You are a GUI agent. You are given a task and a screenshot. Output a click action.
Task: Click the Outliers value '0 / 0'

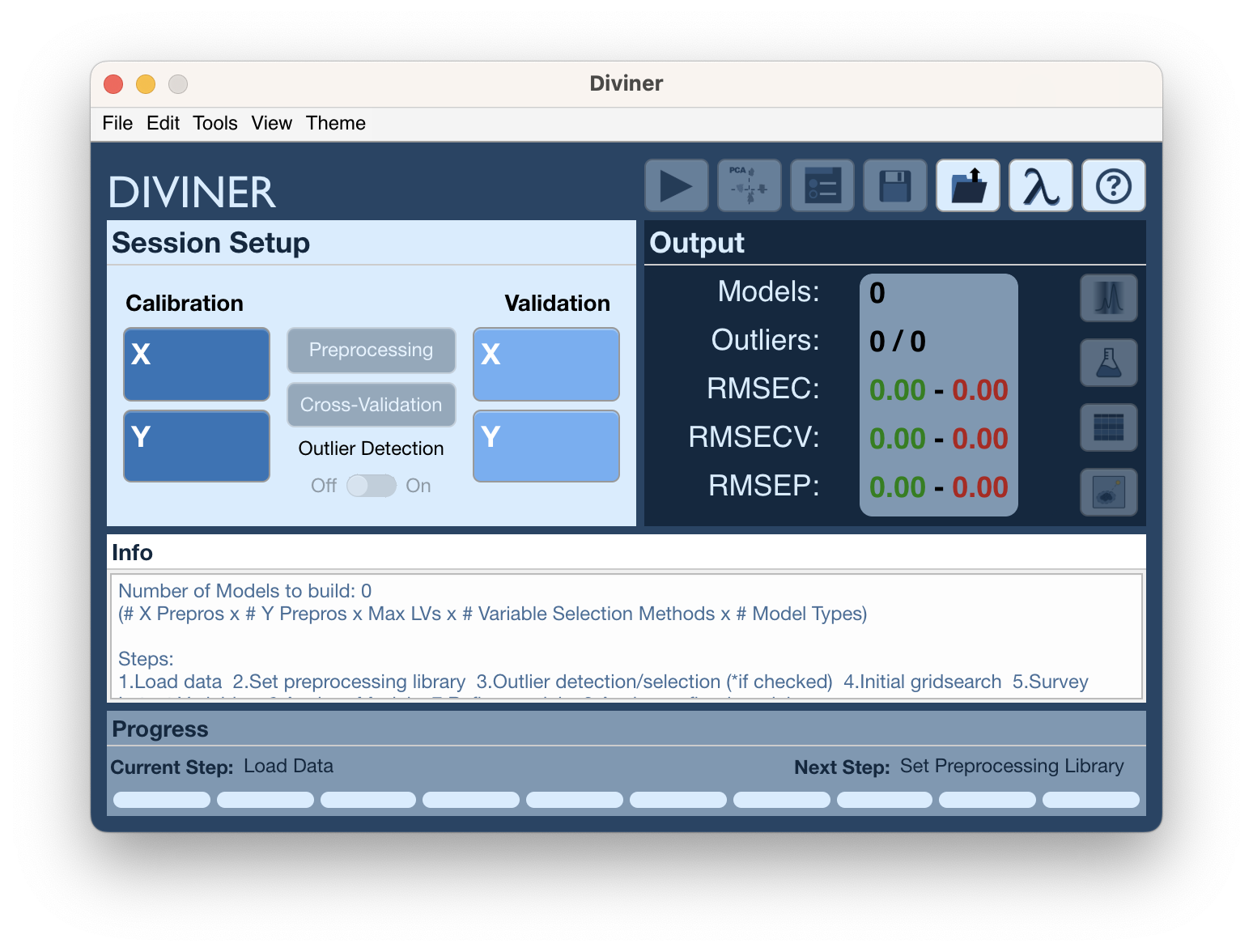click(x=898, y=342)
